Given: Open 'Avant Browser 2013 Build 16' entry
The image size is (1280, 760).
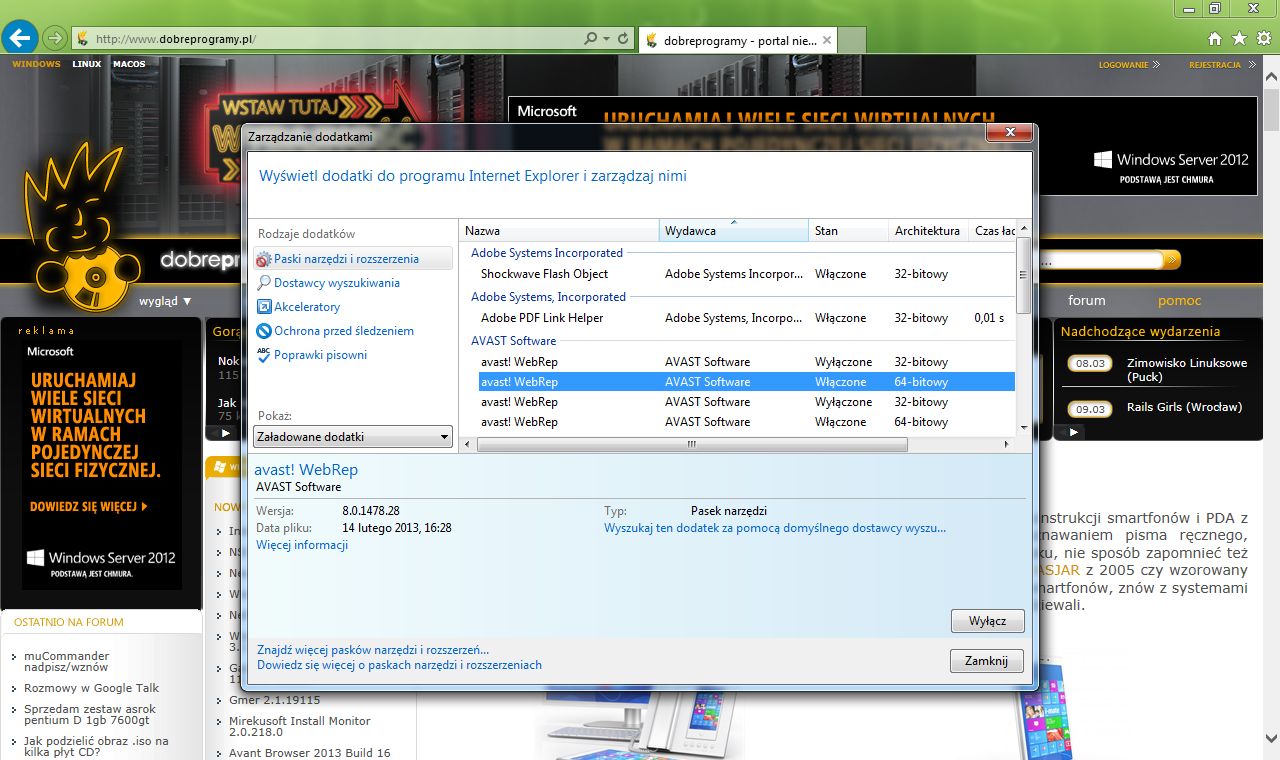Looking at the screenshot, I should pos(309,753).
